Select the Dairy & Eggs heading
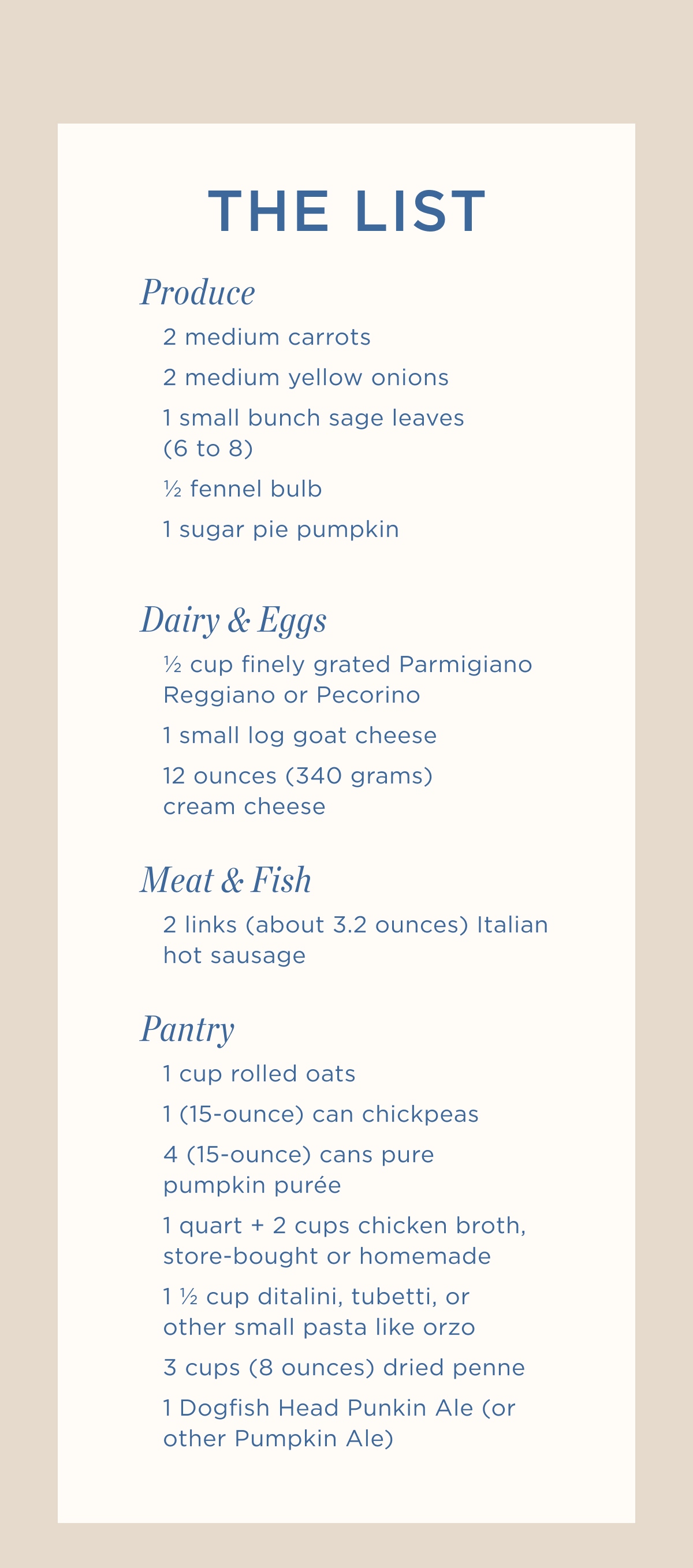Viewport: 693px width, 1568px height. 233,620
